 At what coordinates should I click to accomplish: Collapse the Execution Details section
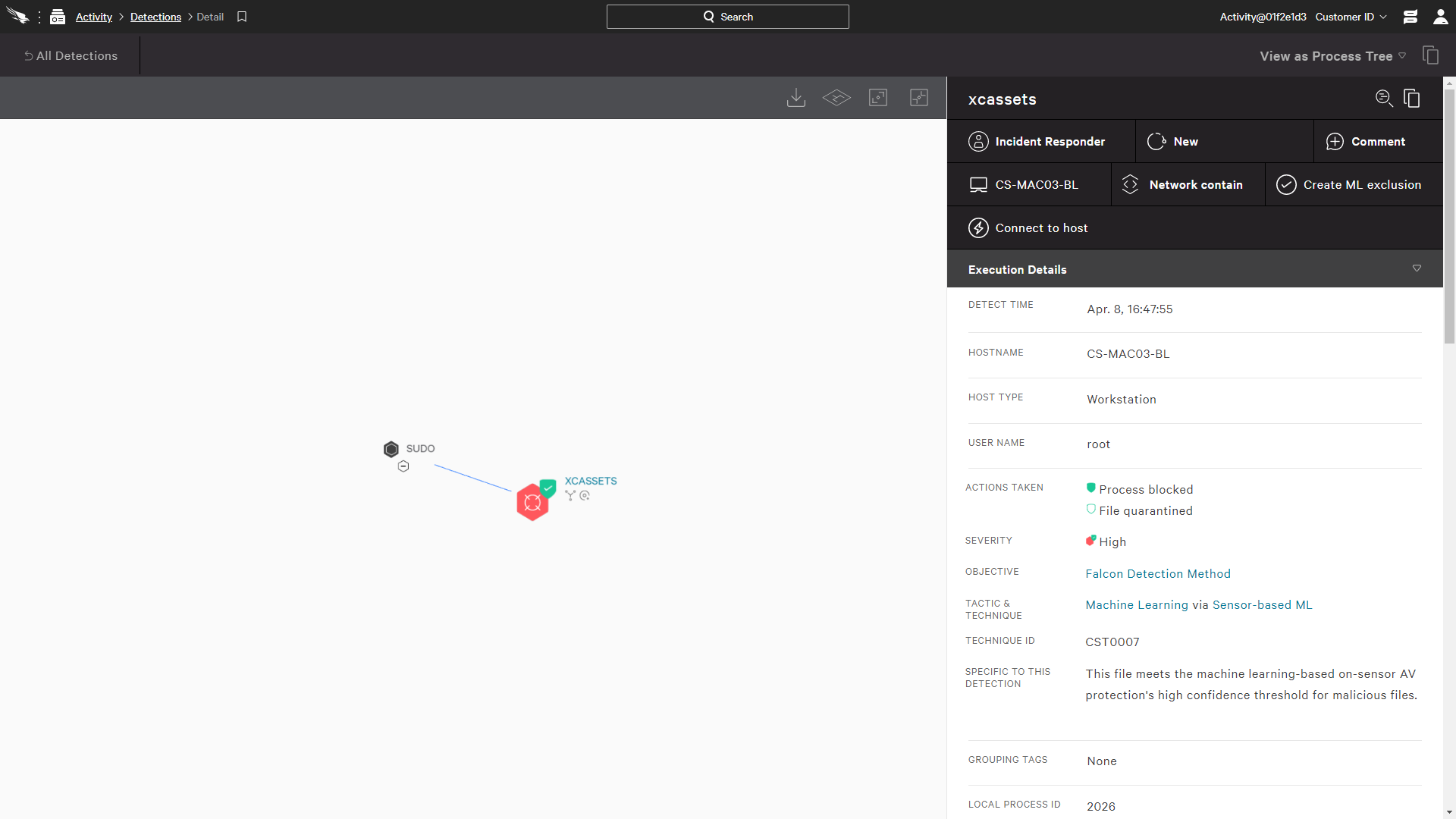coord(1416,269)
